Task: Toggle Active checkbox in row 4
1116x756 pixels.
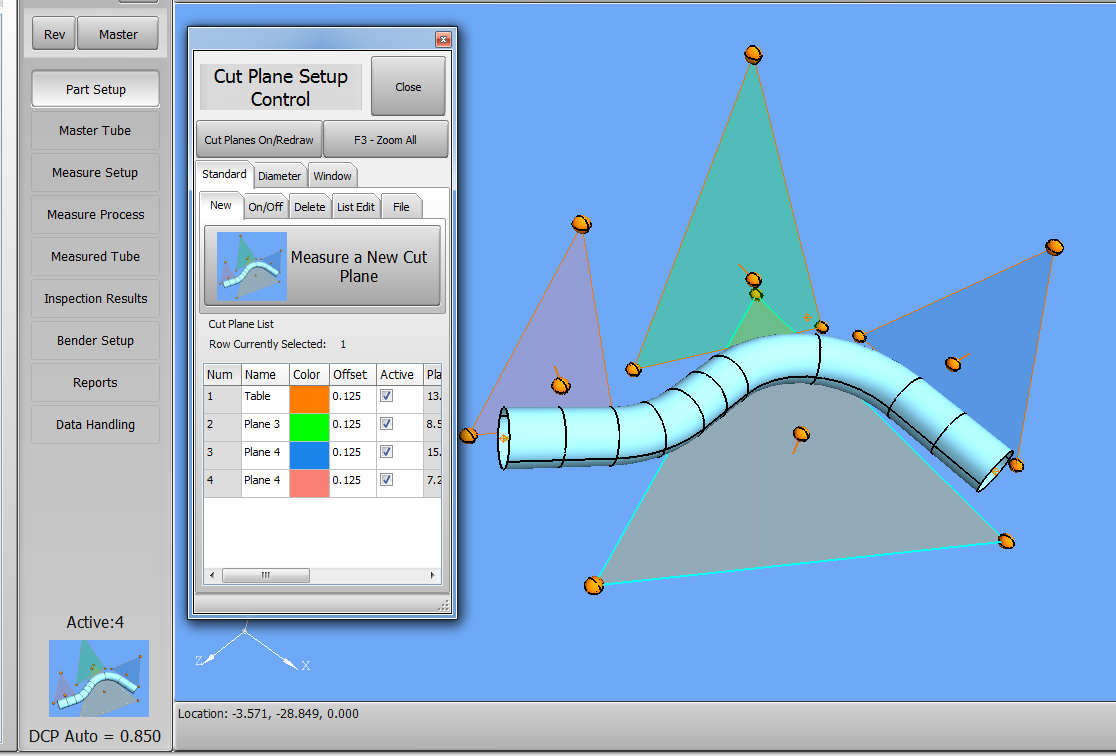Action: [387, 480]
